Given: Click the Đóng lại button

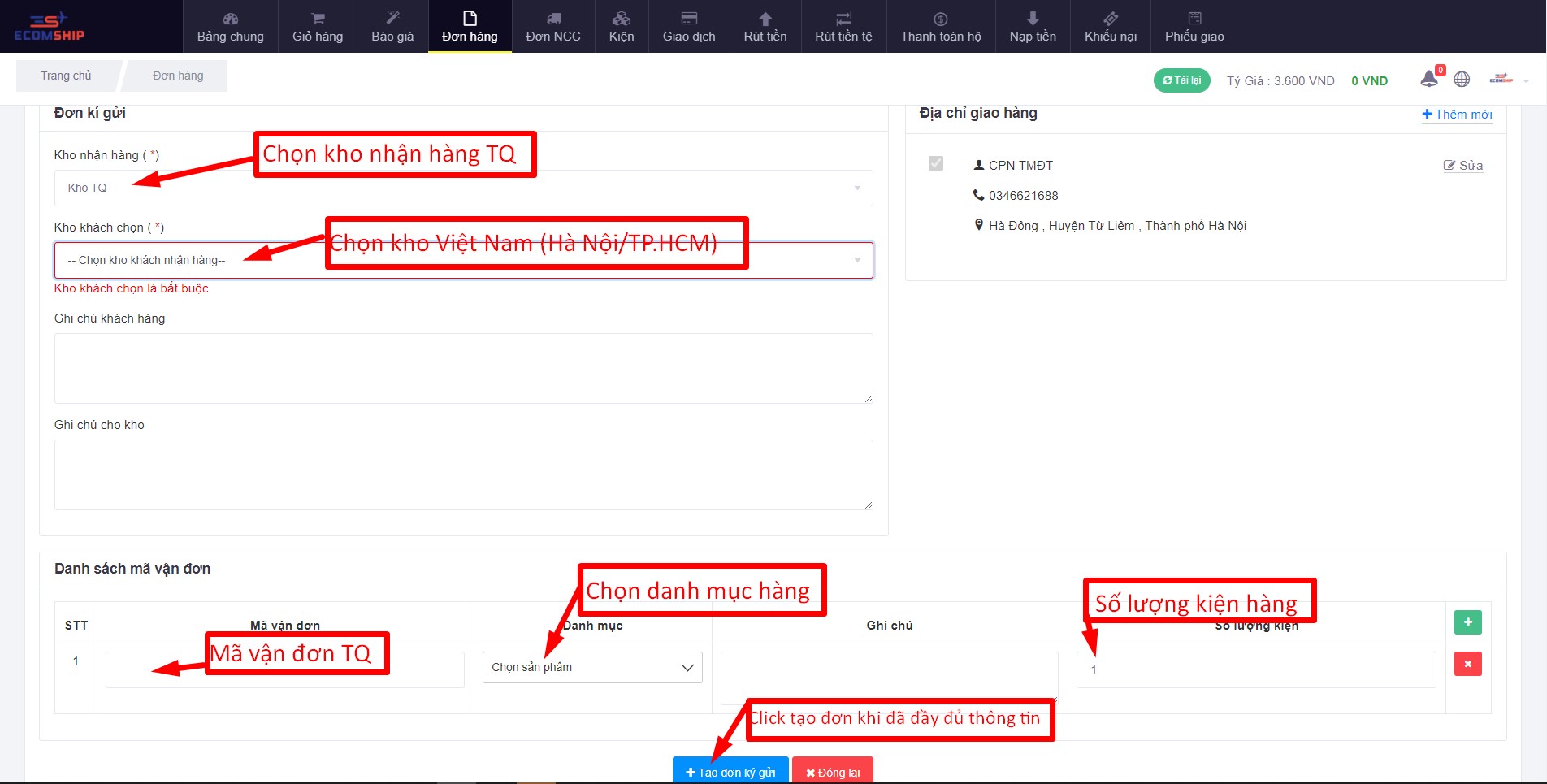Looking at the screenshot, I should tap(833, 772).
